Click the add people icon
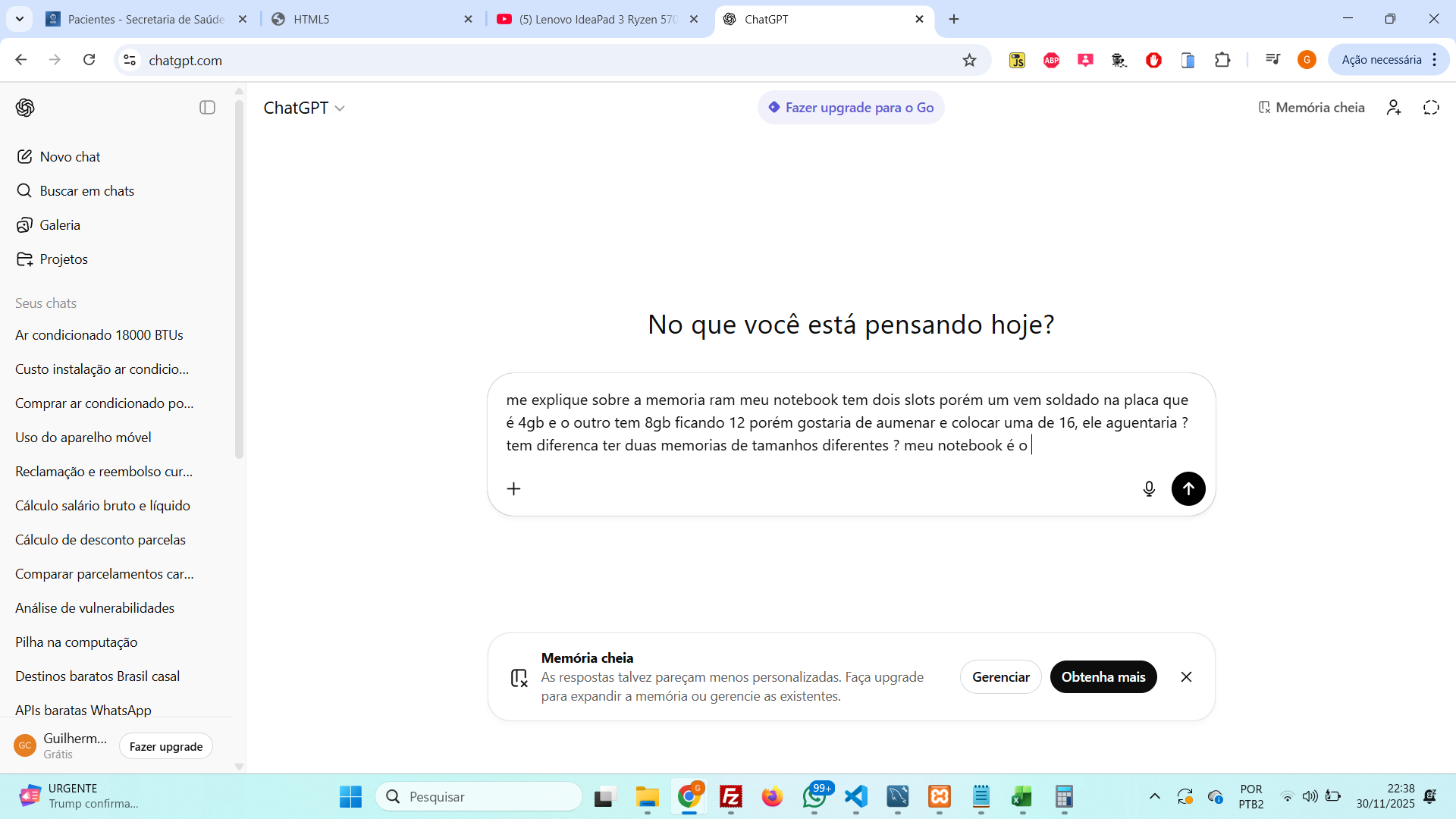 [x=1394, y=108]
